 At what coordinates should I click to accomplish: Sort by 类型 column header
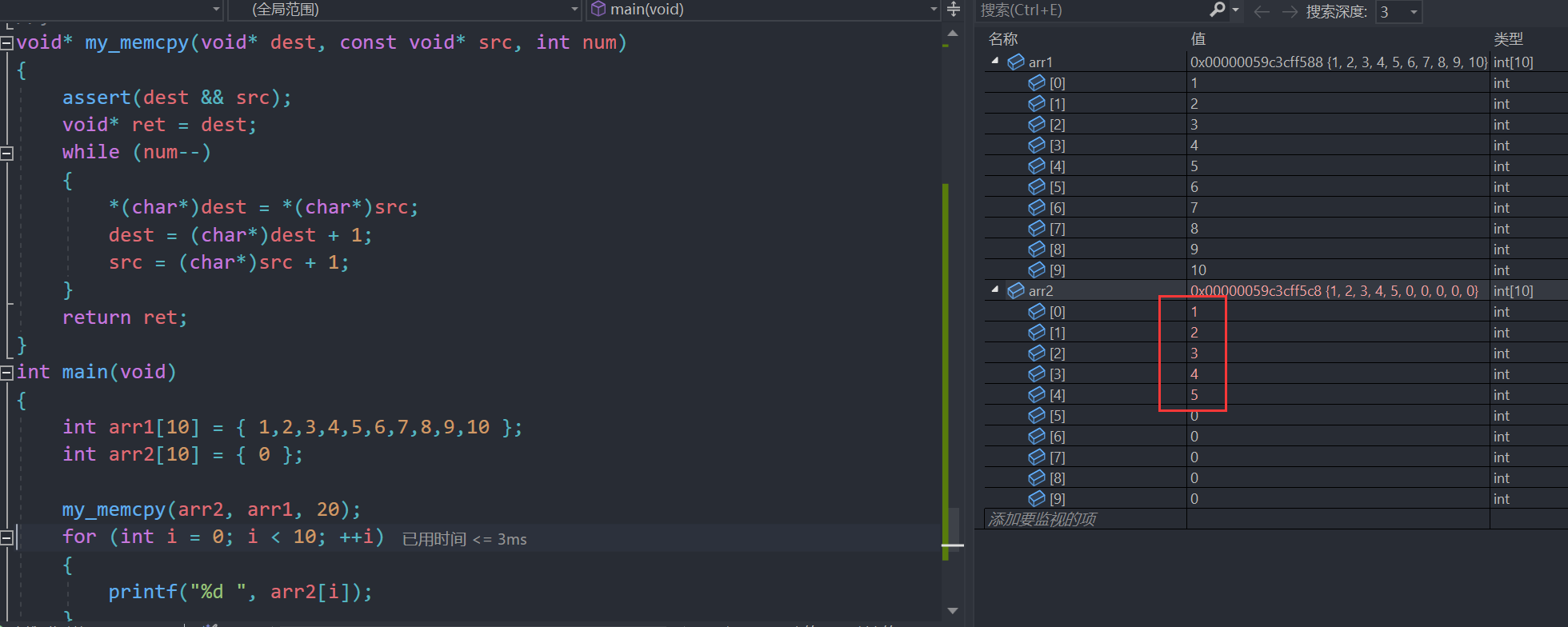[x=1508, y=39]
